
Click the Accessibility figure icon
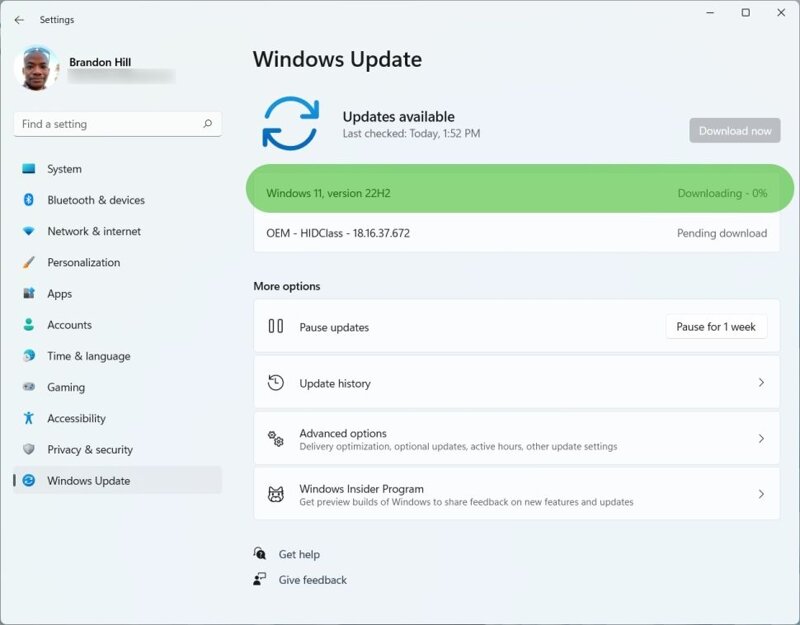tap(29, 418)
